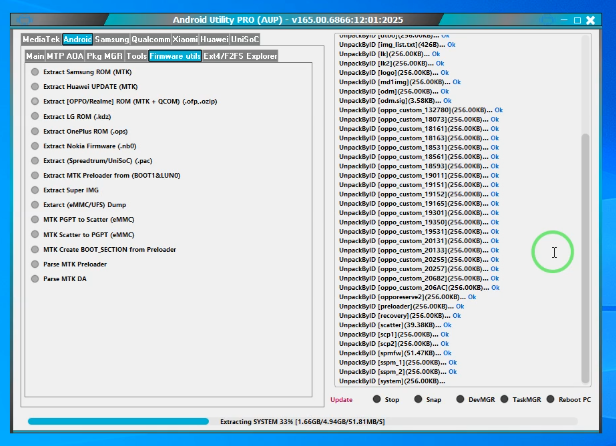Open the Ext4/F2FS Explorer sub-tab
The width and height of the screenshot is (616, 446).
click(240, 56)
